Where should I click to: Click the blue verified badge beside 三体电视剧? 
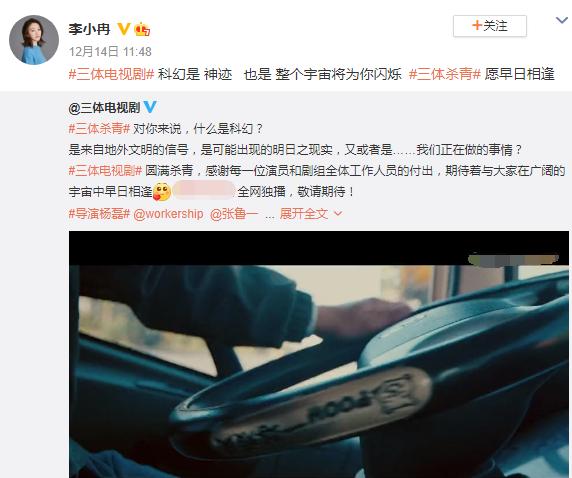(150, 107)
